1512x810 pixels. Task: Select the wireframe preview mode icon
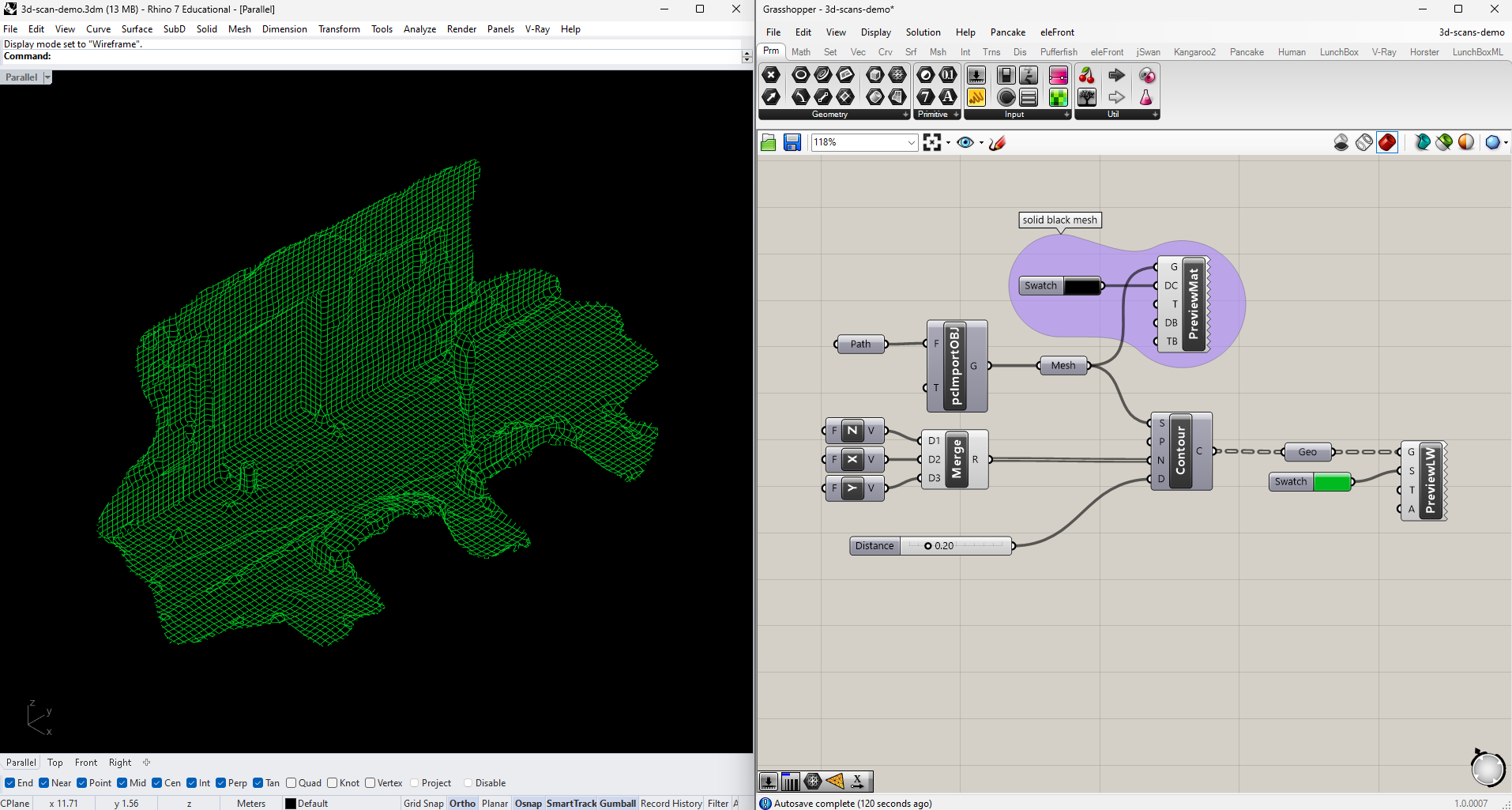point(1364,142)
